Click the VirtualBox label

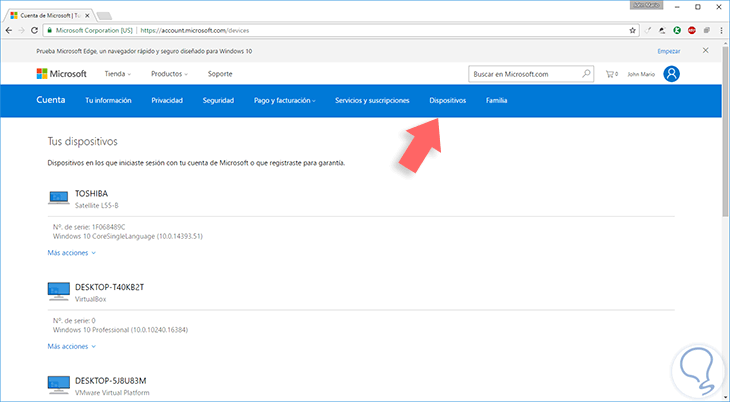point(90,299)
